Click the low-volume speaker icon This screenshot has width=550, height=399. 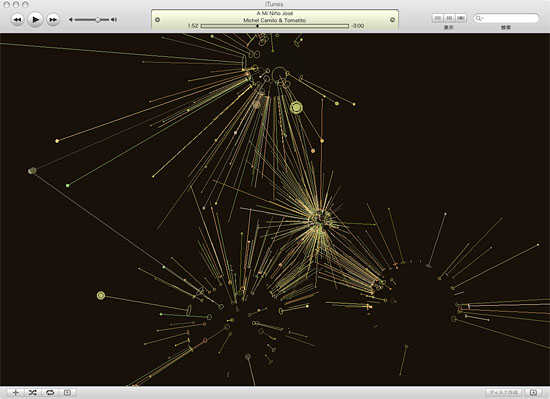(x=71, y=20)
